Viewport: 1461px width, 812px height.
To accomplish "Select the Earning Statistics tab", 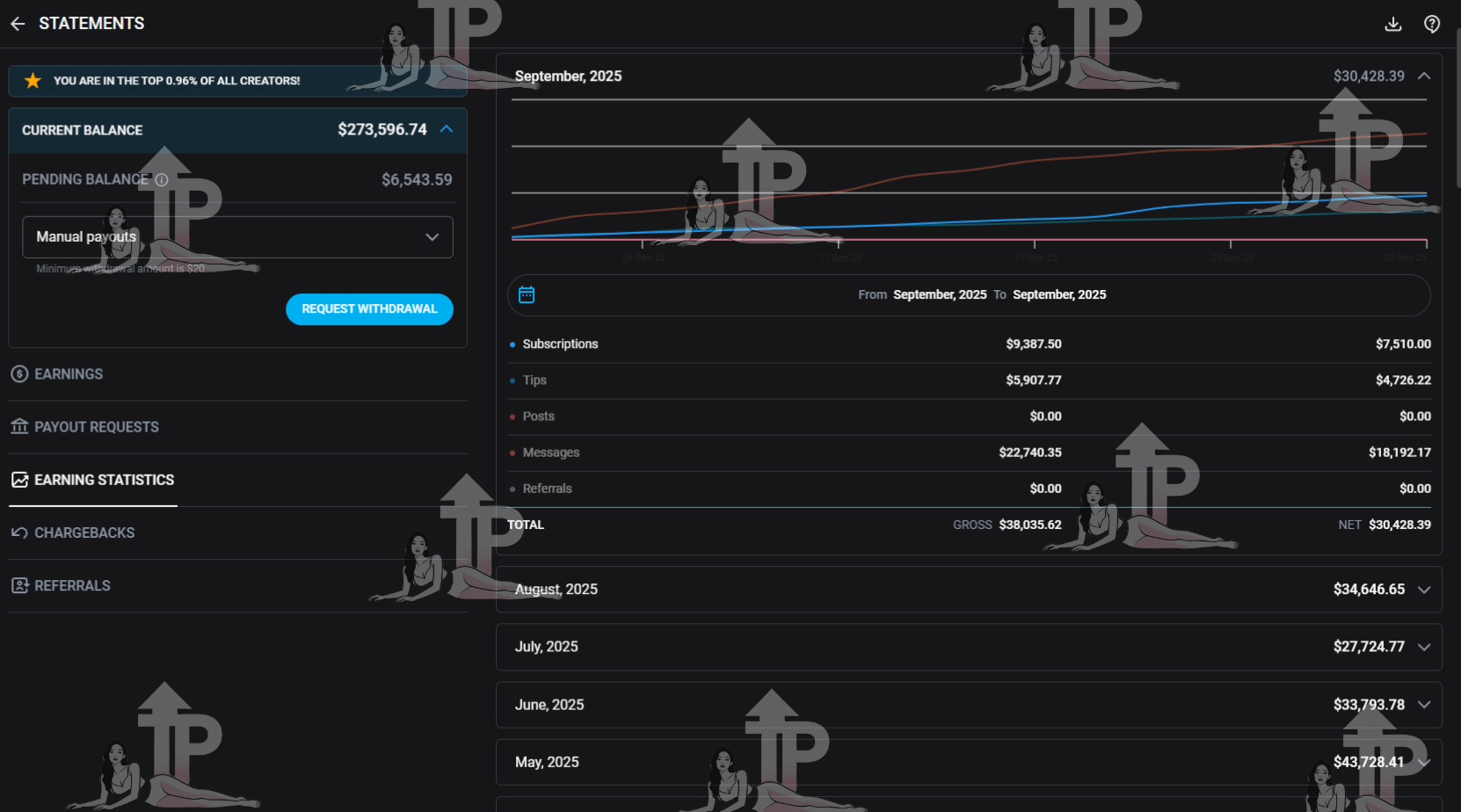I will [104, 480].
